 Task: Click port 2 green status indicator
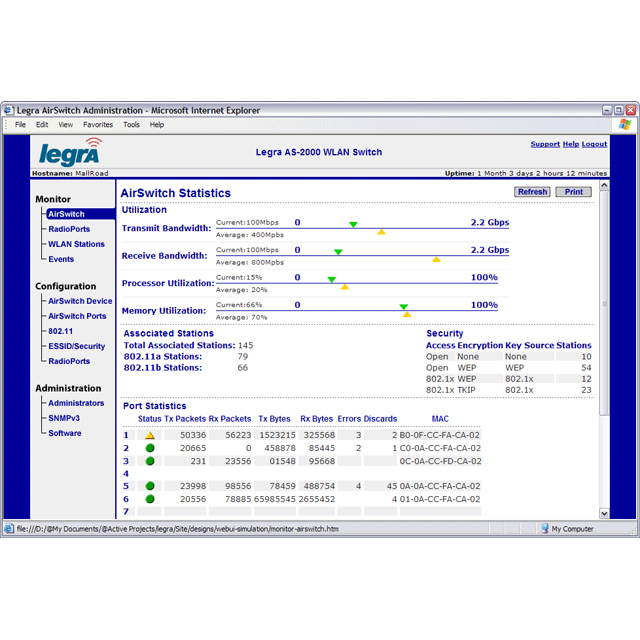150,448
